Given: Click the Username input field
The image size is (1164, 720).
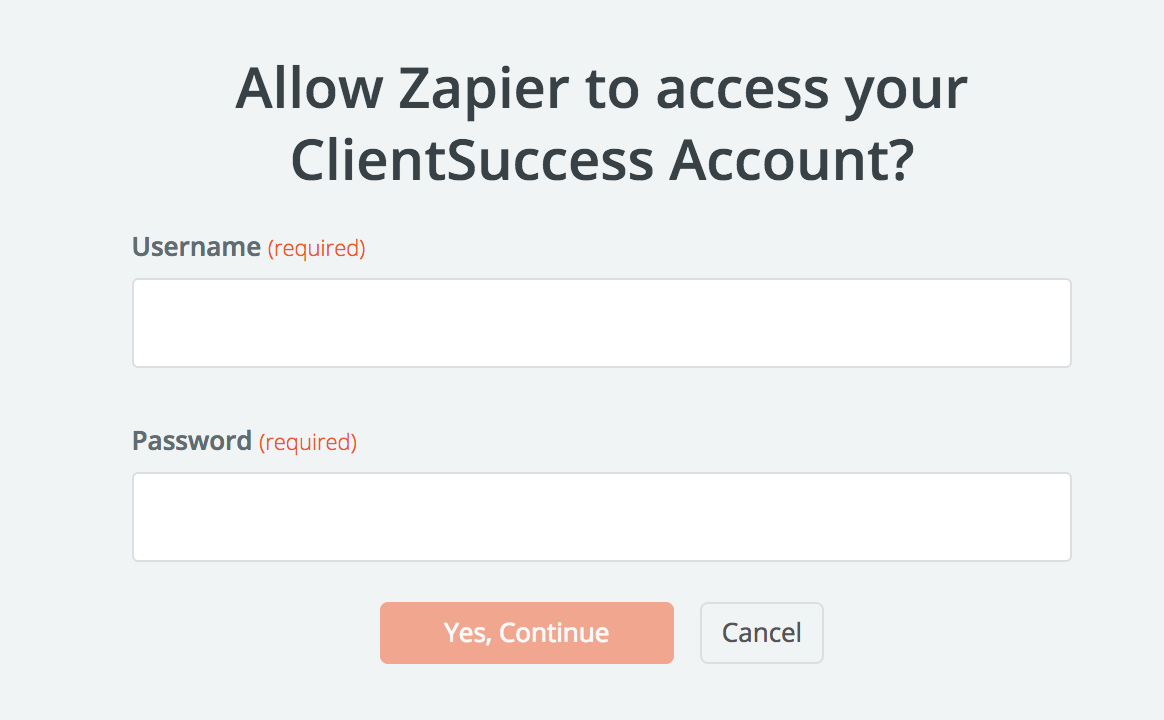Looking at the screenshot, I should pyautogui.click(x=601, y=323).
